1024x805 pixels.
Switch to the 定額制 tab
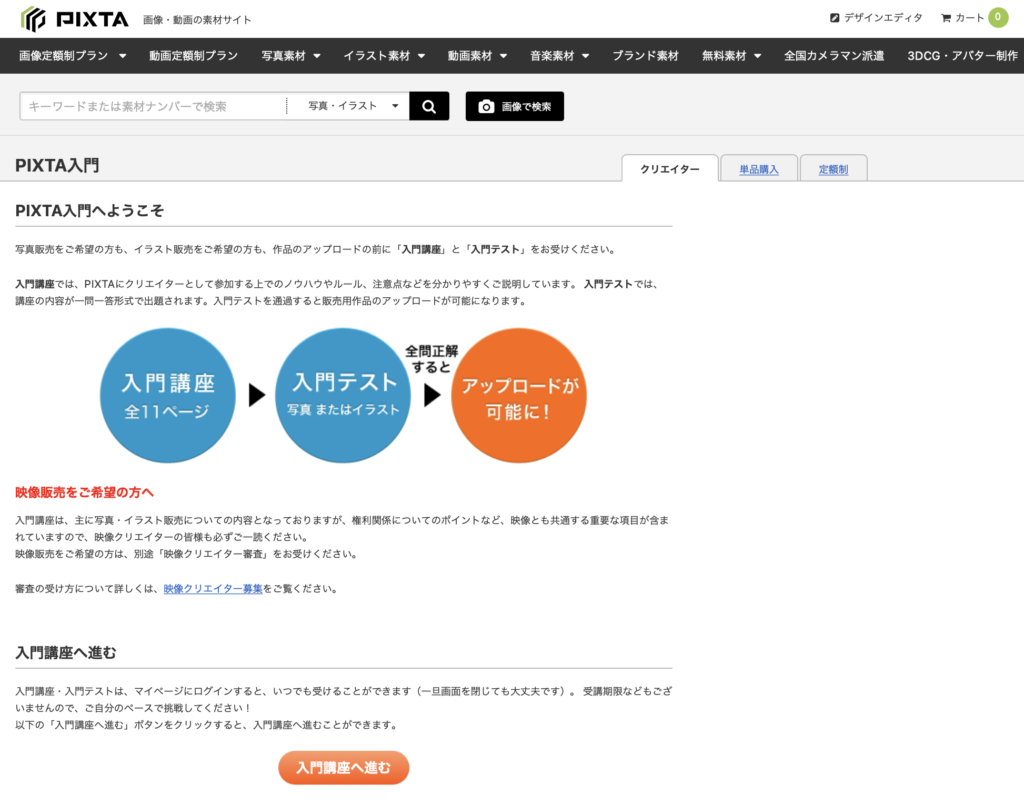click(x=833, y=167)
